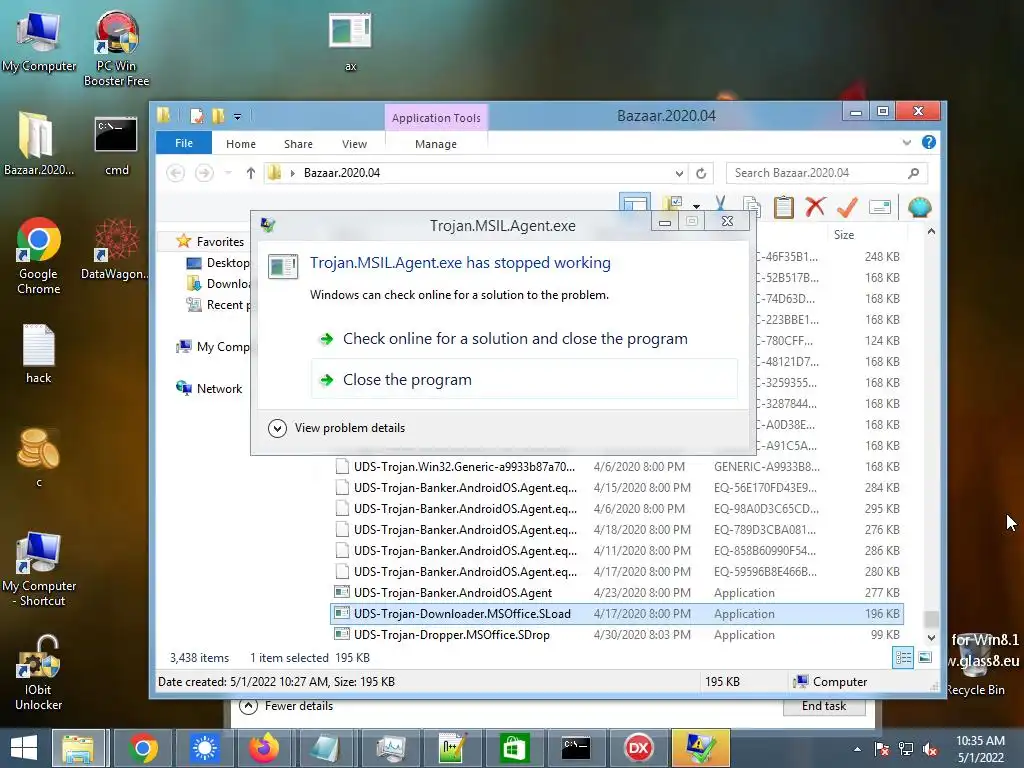
Task: Toggle the preview pane layout toolbar icon
Action: coord(635,202)
